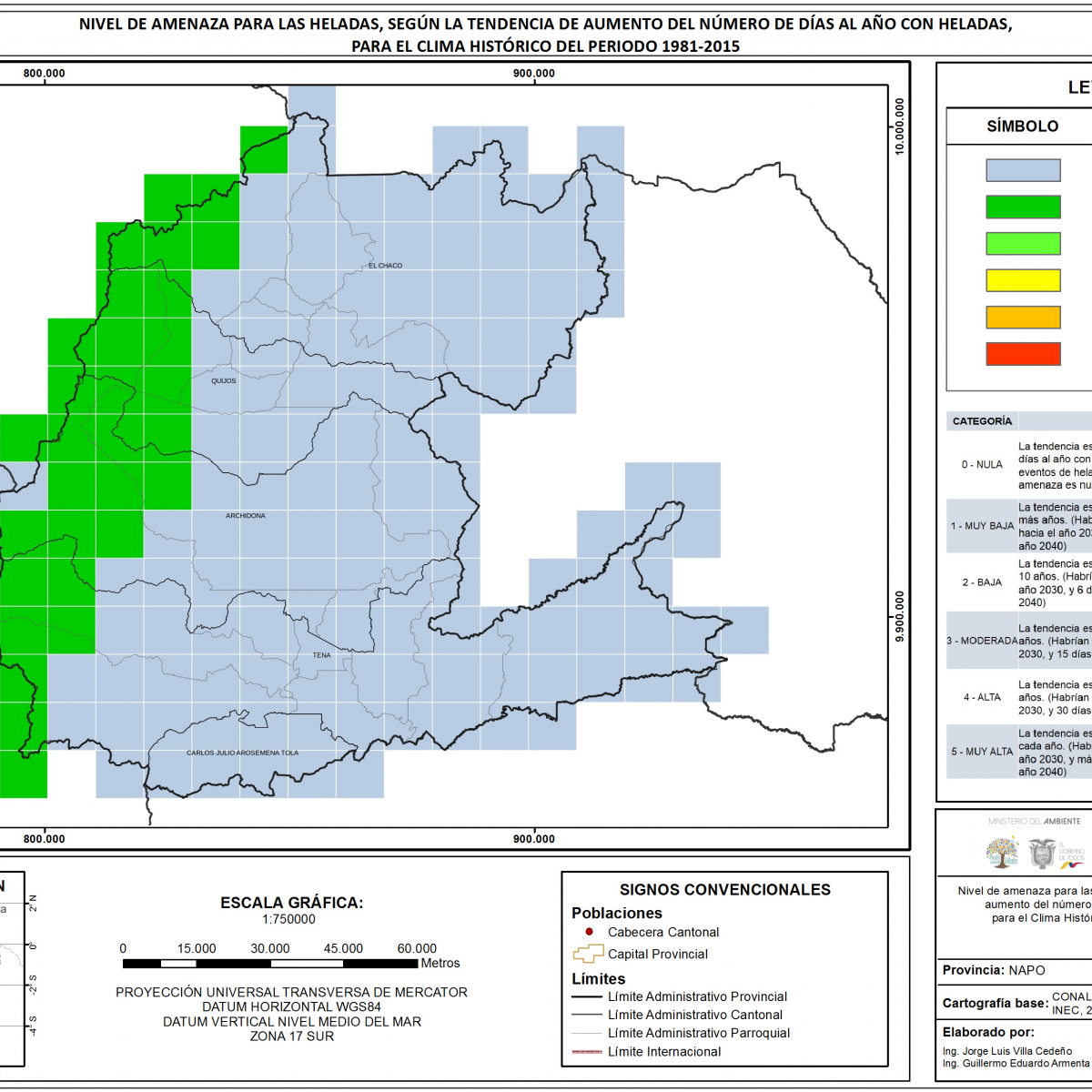This screenshot has width=1092, height=1092.
Task: Click the Ecuador government coat of arms logo
Action: [x=1042, y=854]
